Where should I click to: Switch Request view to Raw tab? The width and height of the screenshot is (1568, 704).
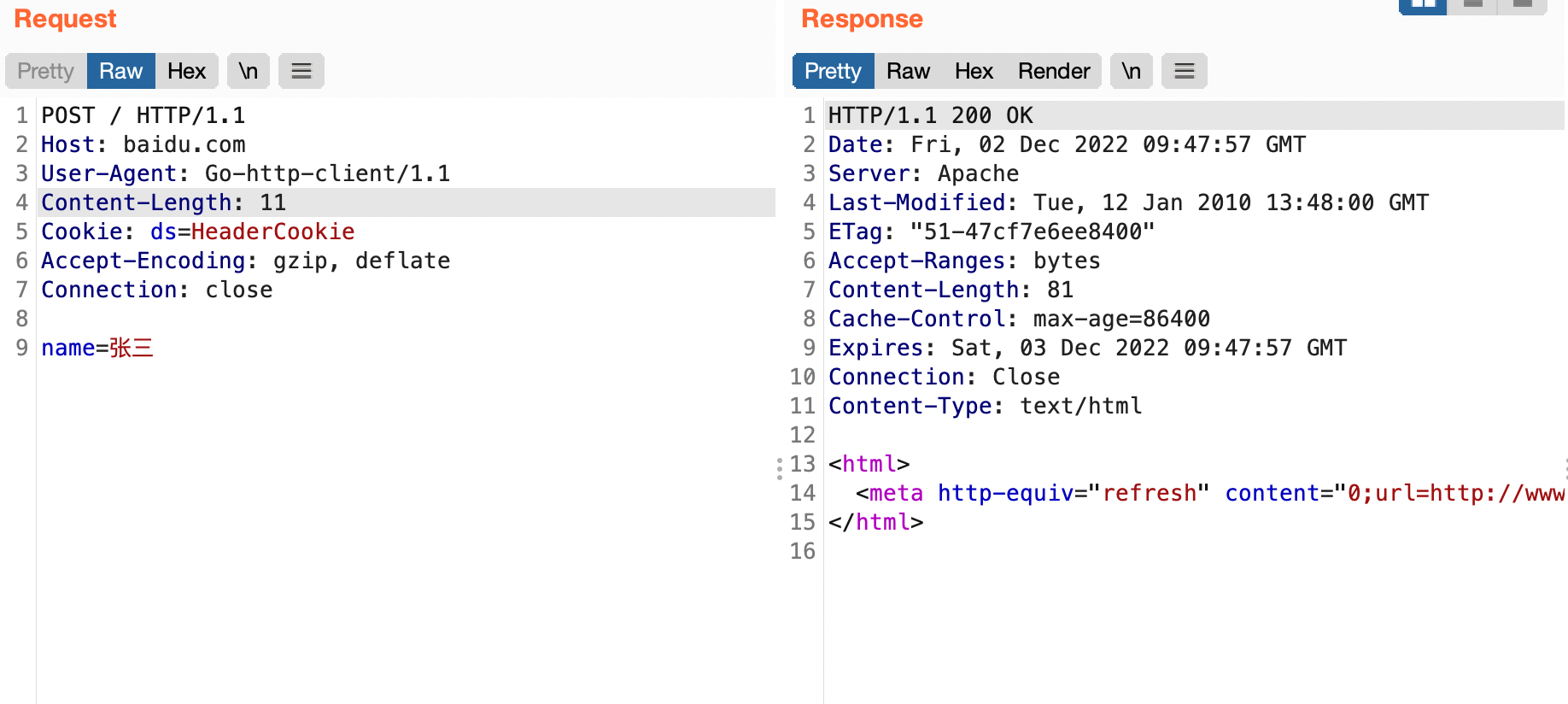[x=121, y=71]
